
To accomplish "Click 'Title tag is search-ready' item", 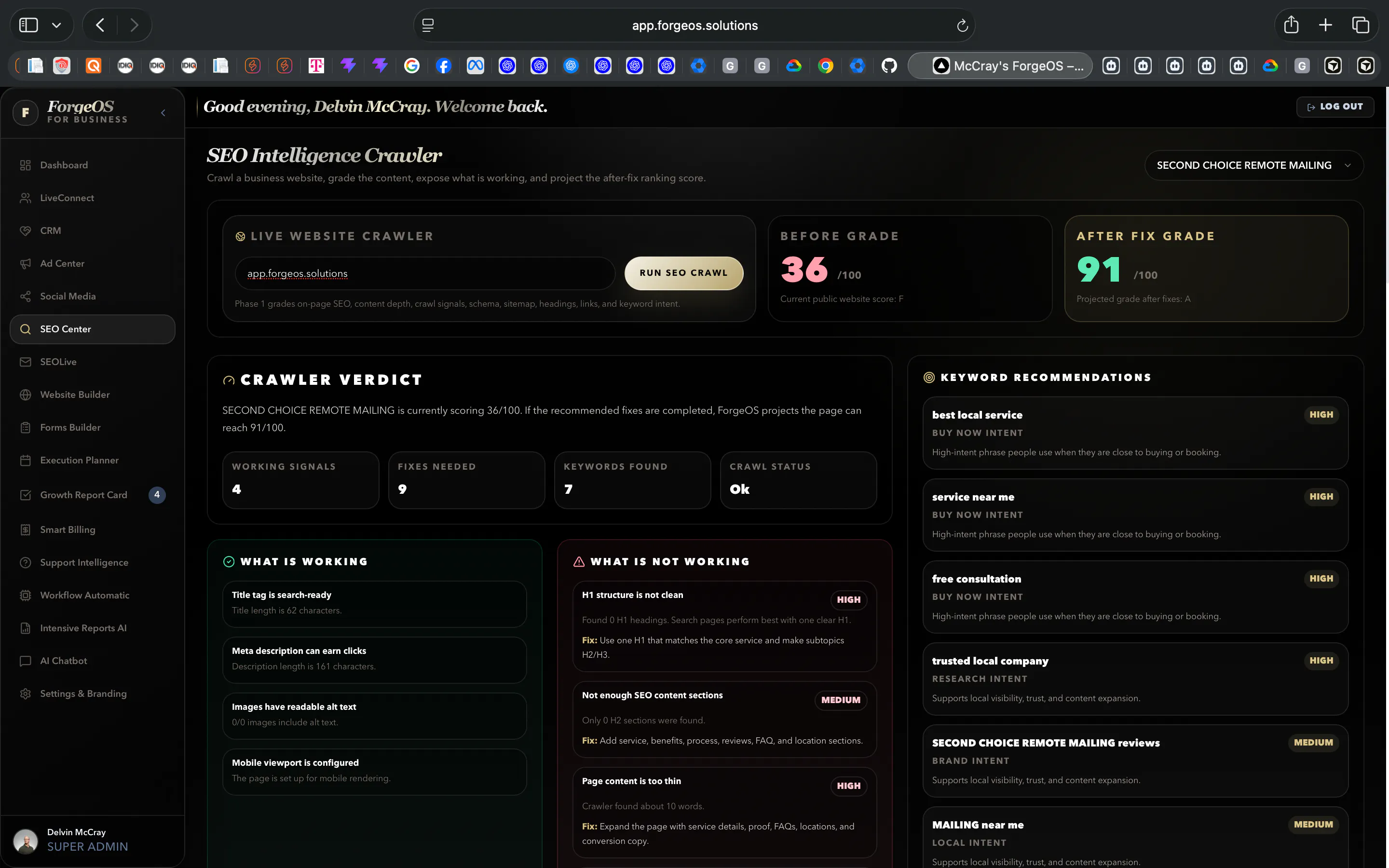I will tap(374, 604).
